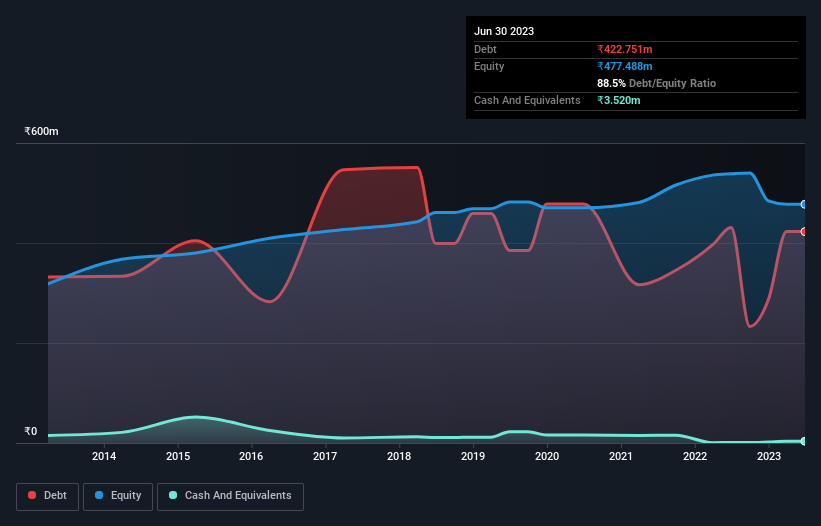
Task: Click the 2014 axis label
Action: pyautogui.click(x=104, y=456)
